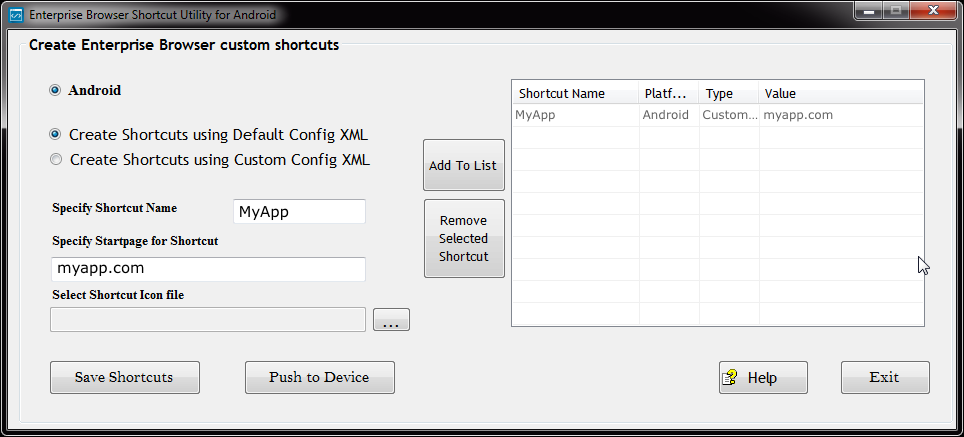
Task: Click the Value column header
Action: pos(840,93)
